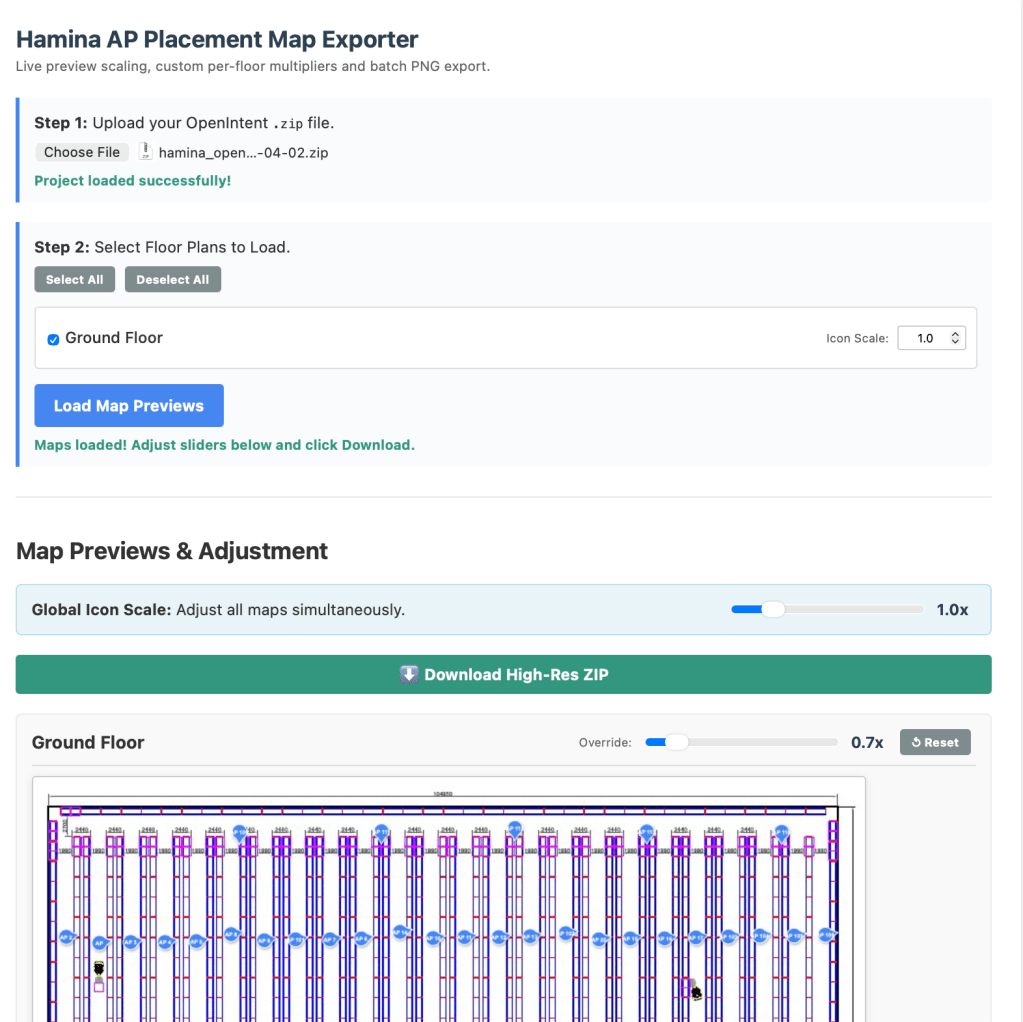Click the selected zip filename text
Image resolution: width=1023 pixels, height=1022 pixels.
(243, 153)
